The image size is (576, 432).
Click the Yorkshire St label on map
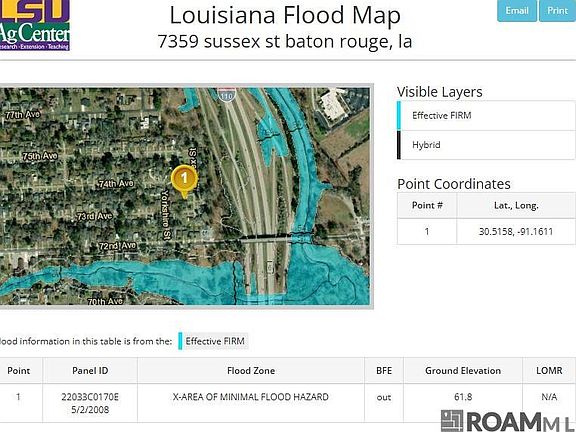(166, 215)
